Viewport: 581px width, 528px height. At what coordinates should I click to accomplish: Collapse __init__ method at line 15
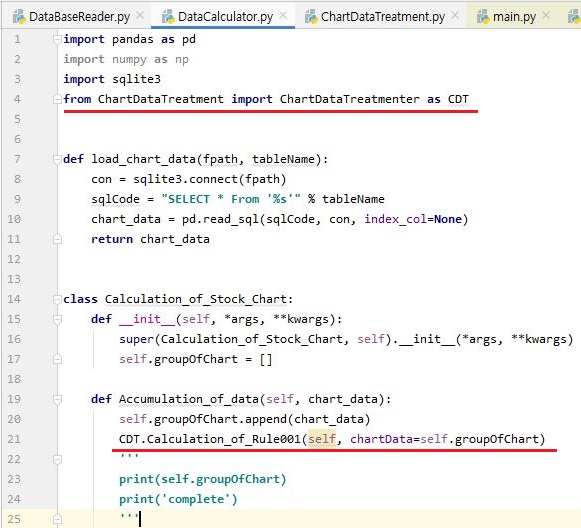coord(57,319)
